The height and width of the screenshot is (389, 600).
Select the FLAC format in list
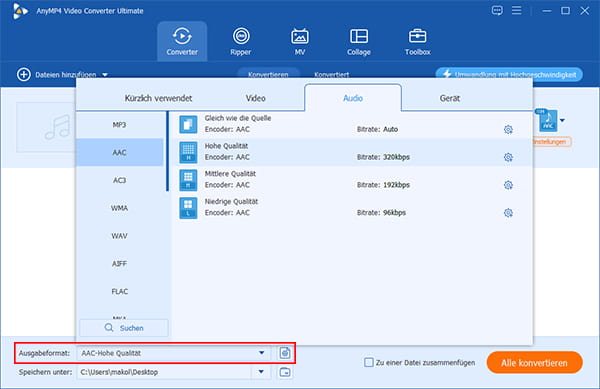tap(120, 291)
